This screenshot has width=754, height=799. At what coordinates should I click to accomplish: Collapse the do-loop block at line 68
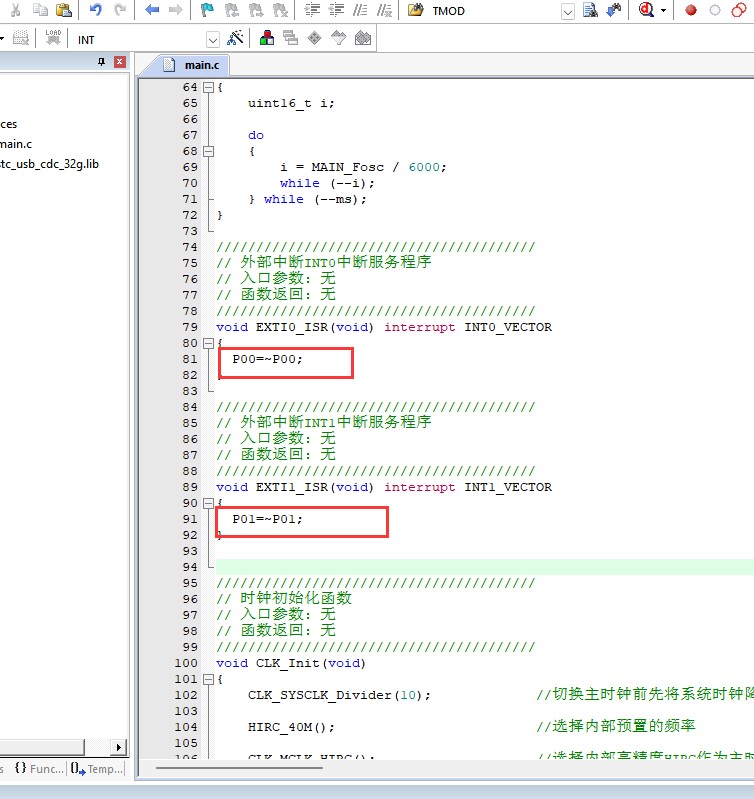point(208,151)
